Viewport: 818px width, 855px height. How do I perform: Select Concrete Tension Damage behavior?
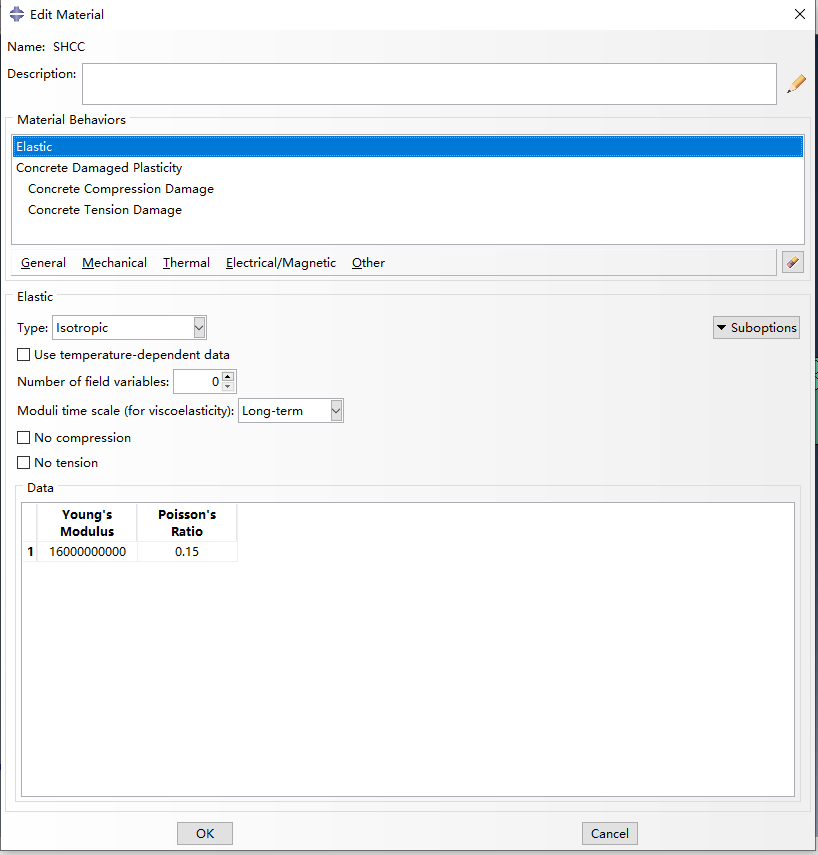tap(105, 210)
